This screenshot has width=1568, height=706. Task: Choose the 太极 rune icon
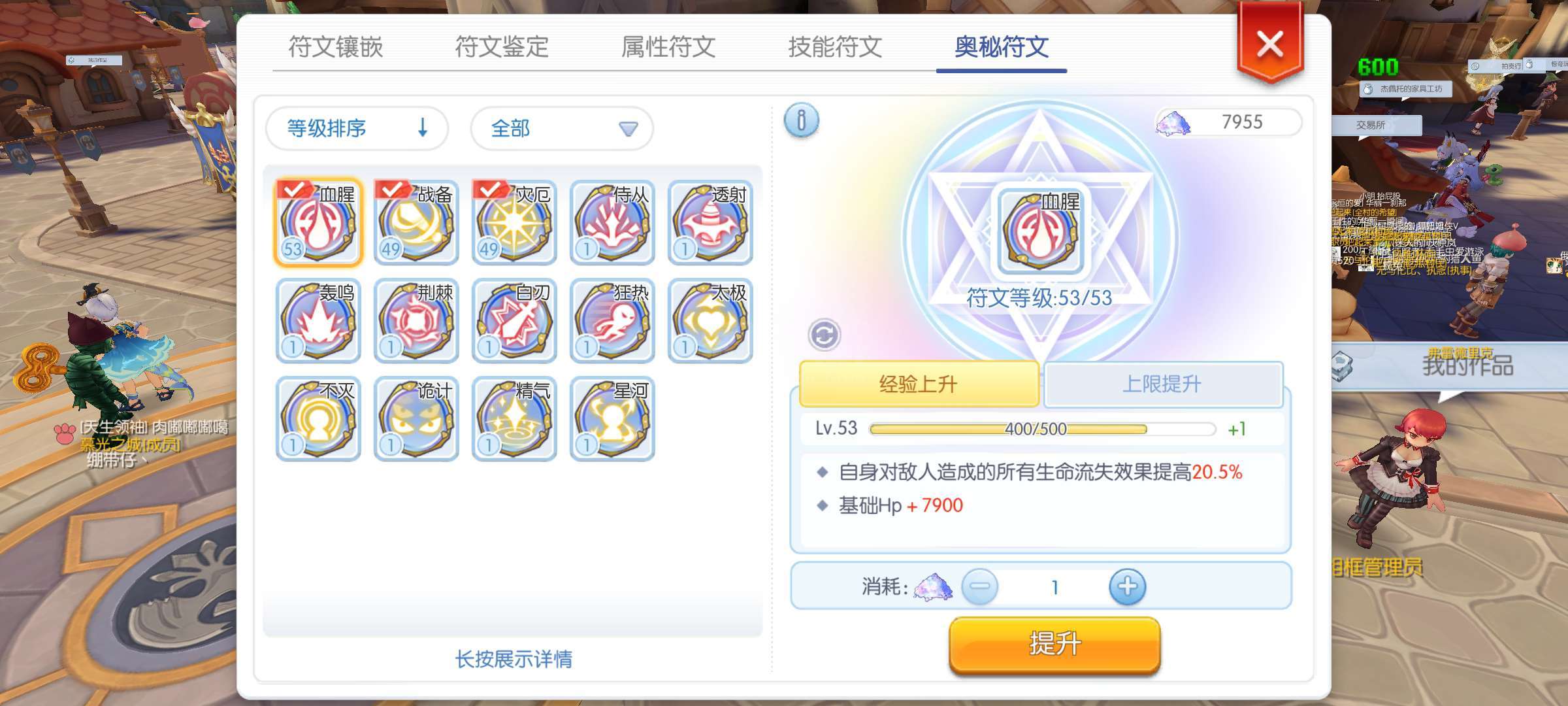click(x=710, y=320)
